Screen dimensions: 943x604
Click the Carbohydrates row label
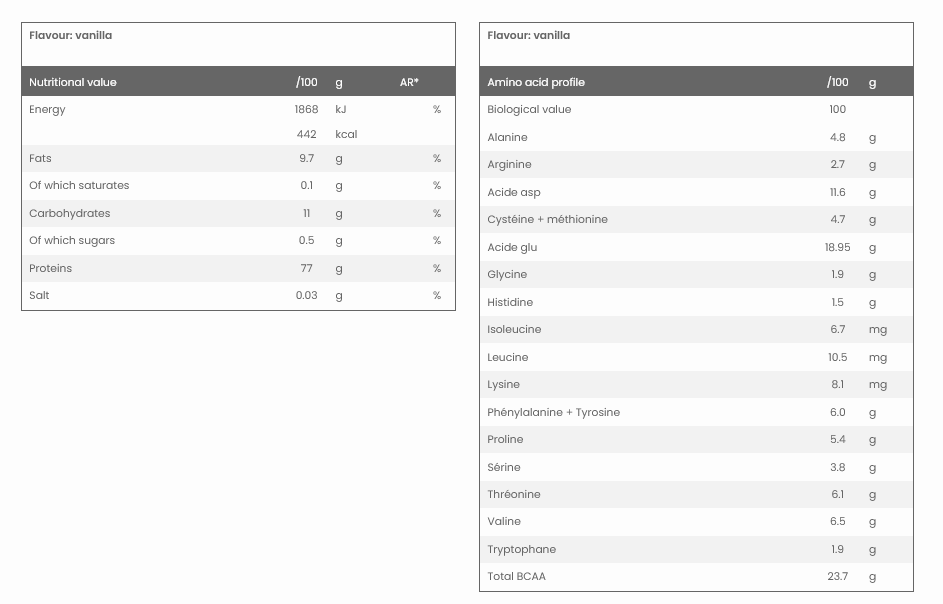click(70, 213)
